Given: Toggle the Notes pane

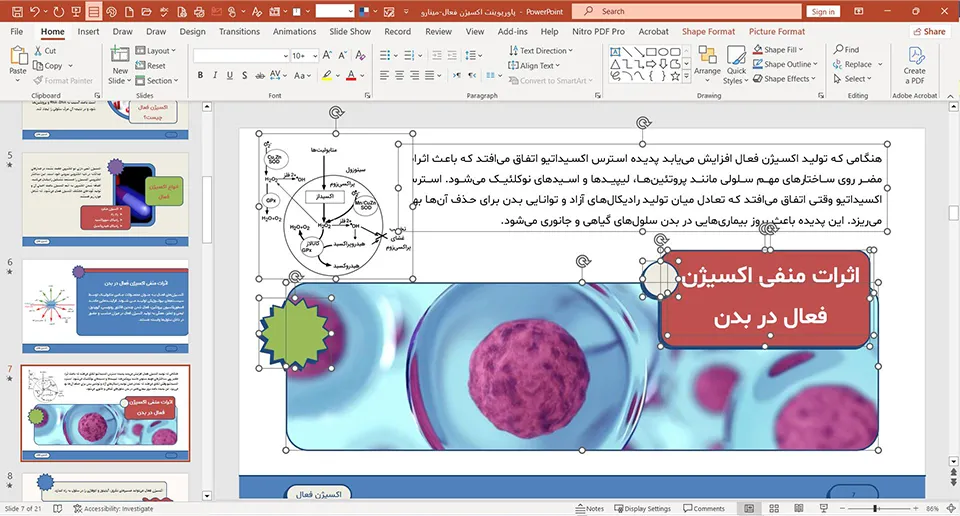Looking at the screenshot, I should pyautogui.click(x=590, y=509).
